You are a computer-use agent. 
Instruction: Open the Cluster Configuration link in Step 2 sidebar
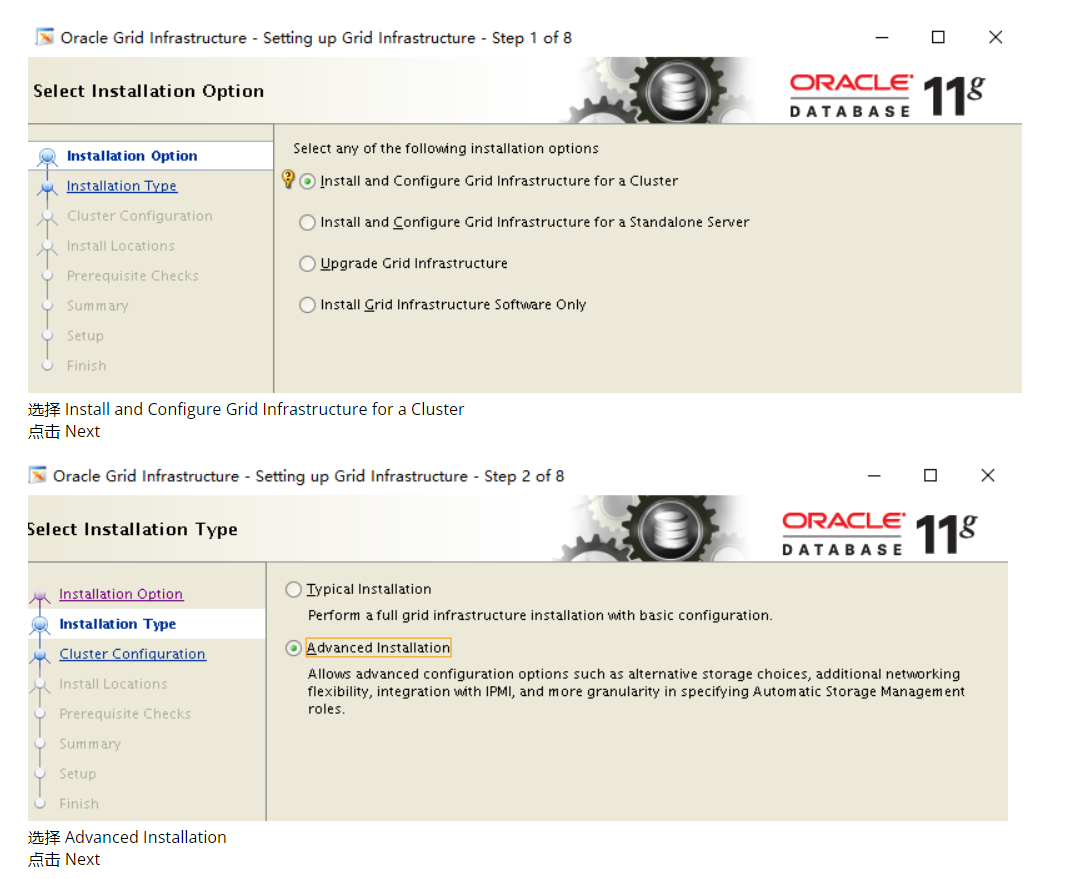[x=132, y=654]
